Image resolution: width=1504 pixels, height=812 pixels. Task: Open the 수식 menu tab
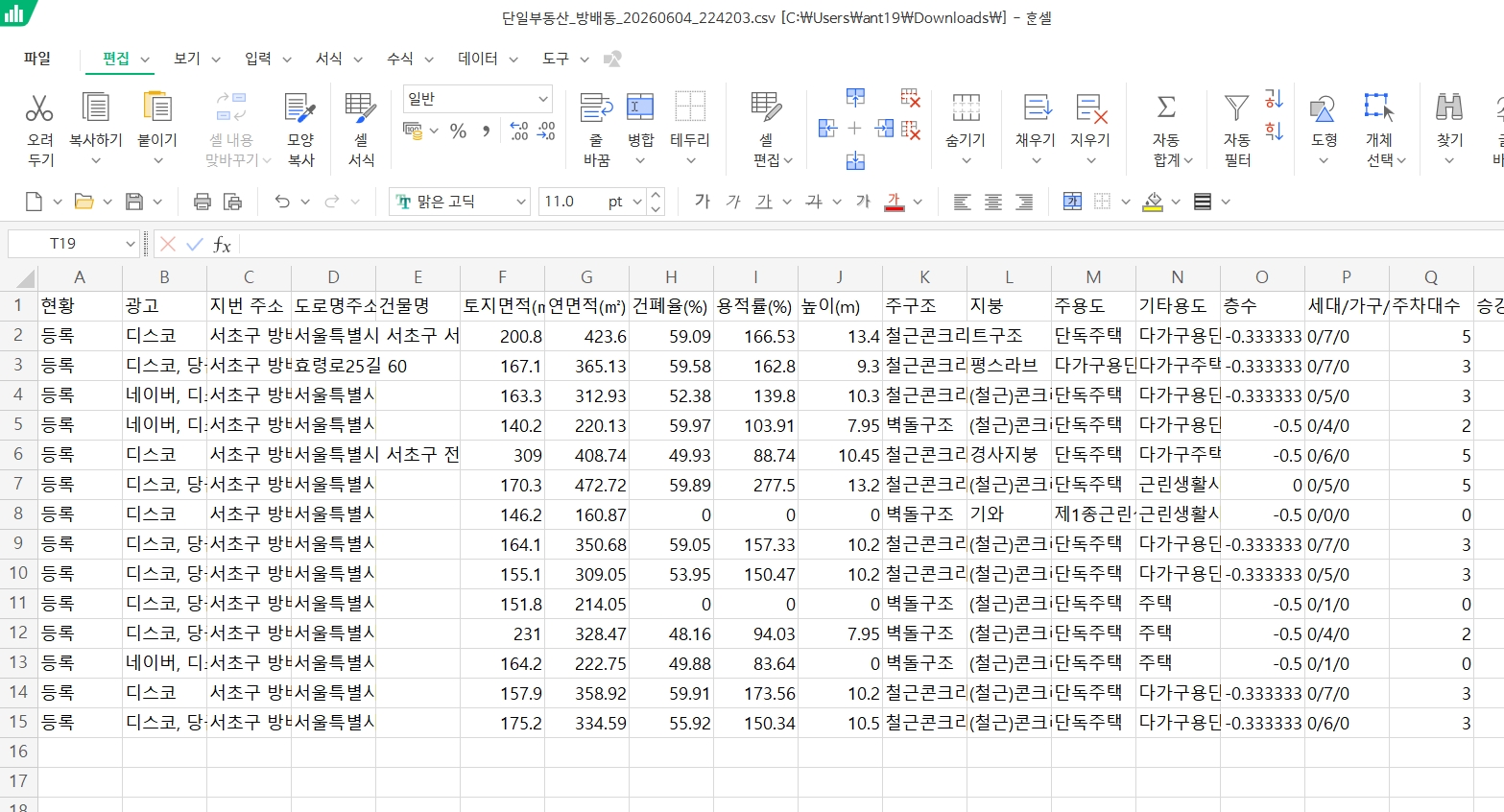pyautogui.click(x=400, y=59)
